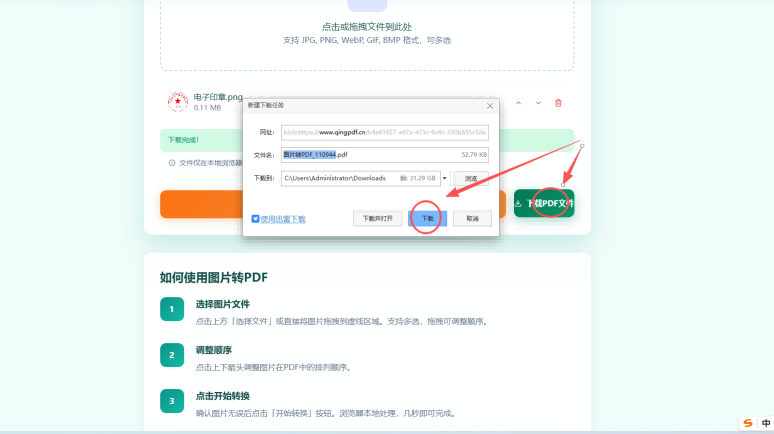Click the 点击或拖拽文件到此处 upload area

point(367,34)
